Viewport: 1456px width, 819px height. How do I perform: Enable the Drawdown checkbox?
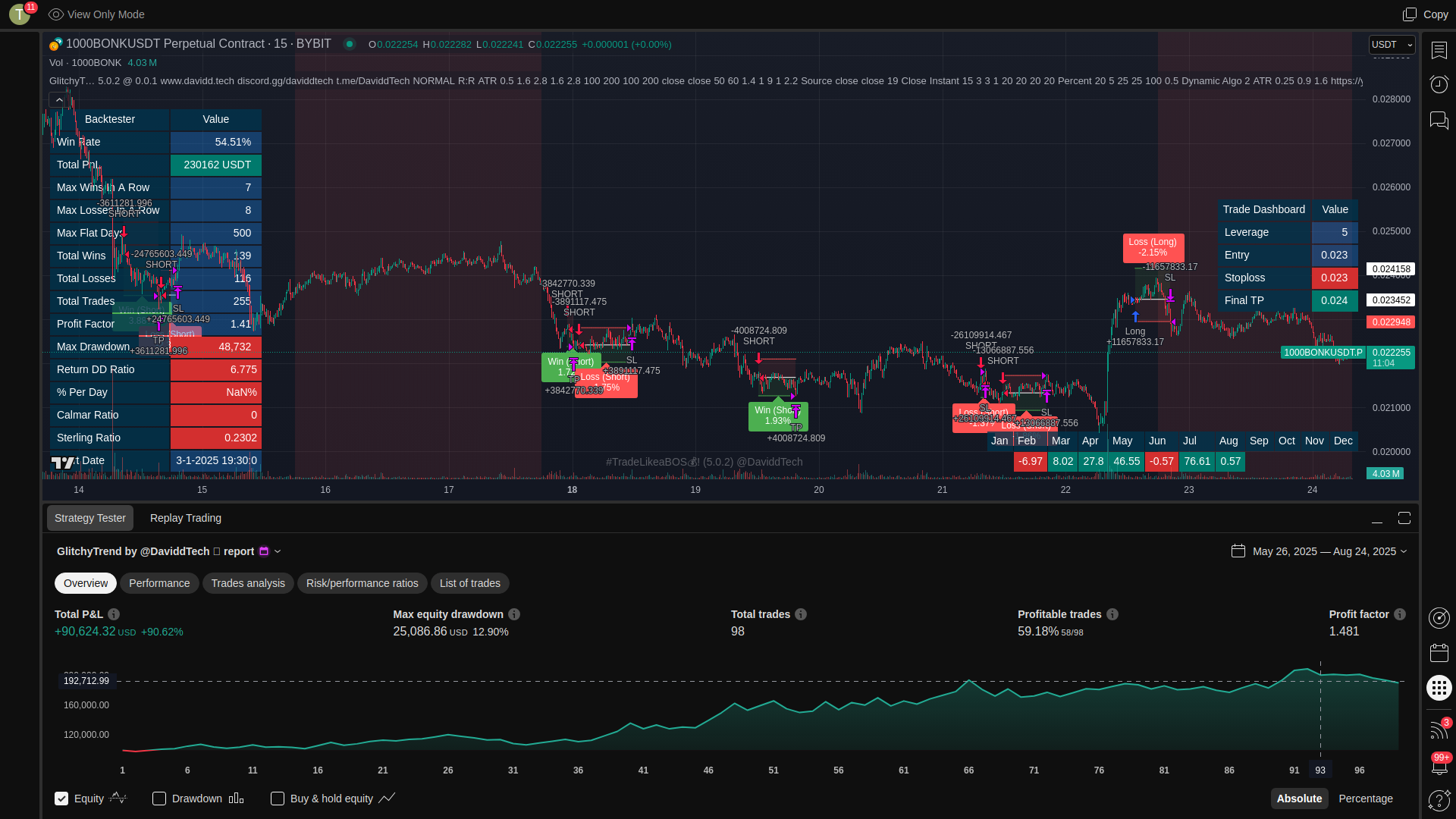[159, 799]
